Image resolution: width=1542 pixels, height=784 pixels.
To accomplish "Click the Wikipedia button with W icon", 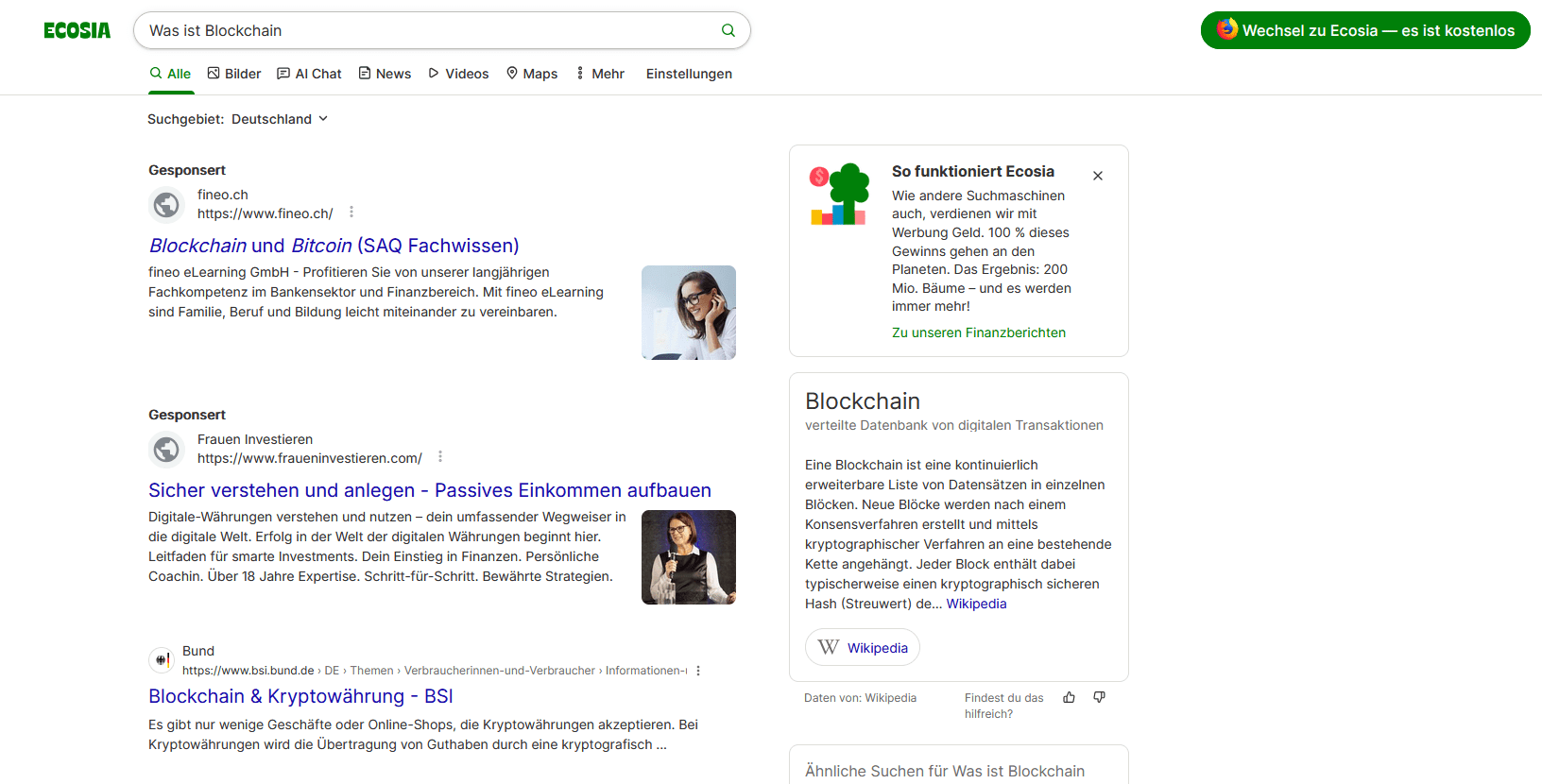I will pyautogui.click(x=863, y=647).
